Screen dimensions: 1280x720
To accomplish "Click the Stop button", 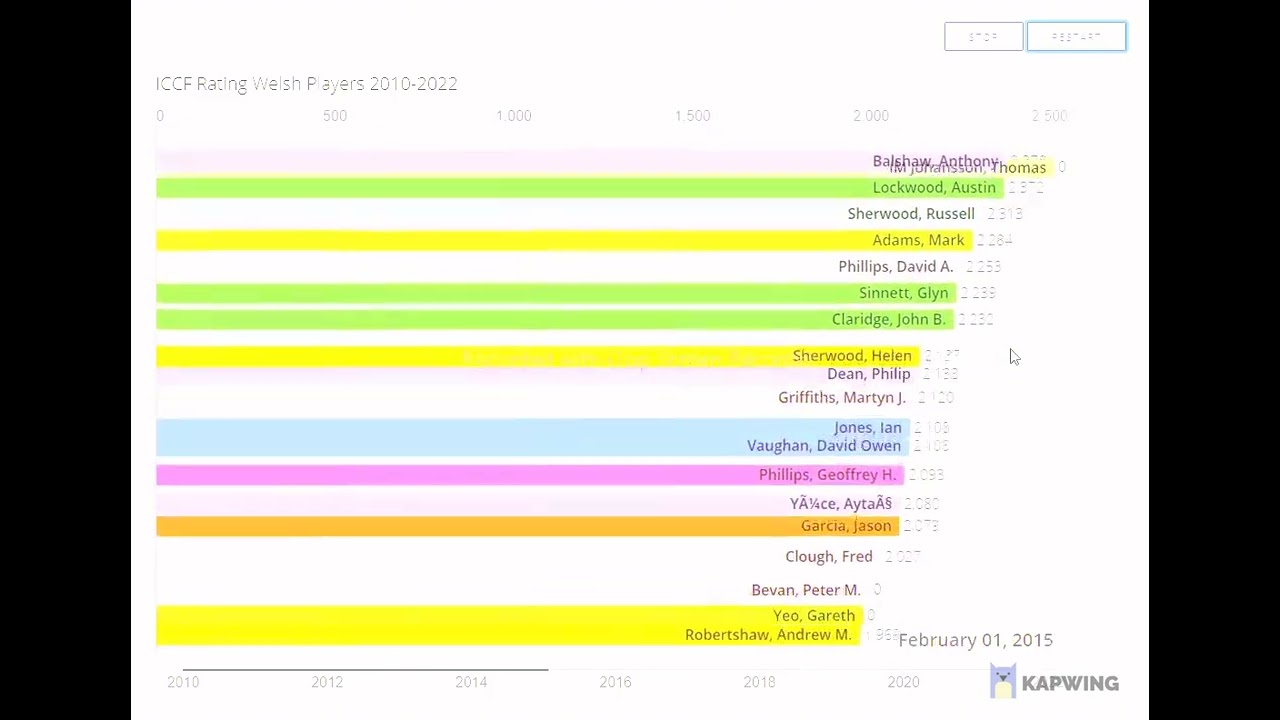I will click(x=983, y=37).
